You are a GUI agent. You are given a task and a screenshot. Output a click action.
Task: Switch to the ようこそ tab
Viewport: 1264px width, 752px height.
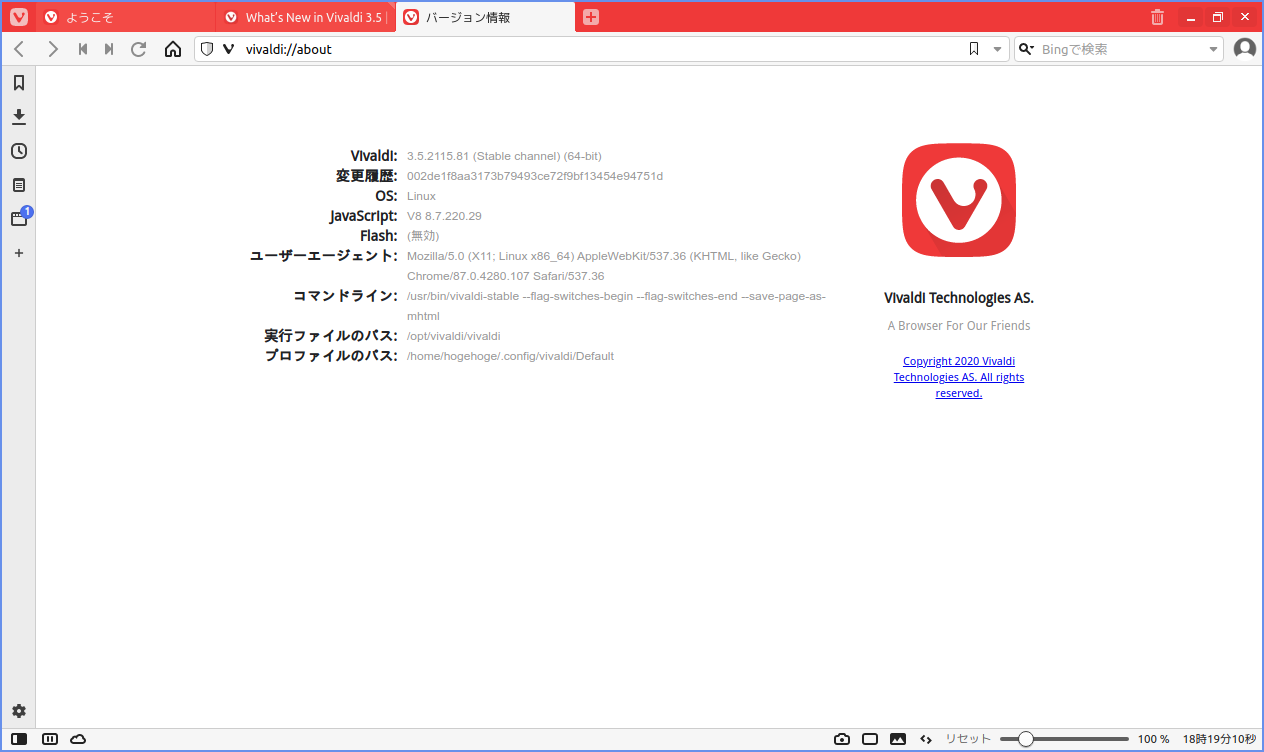[126, 17]
